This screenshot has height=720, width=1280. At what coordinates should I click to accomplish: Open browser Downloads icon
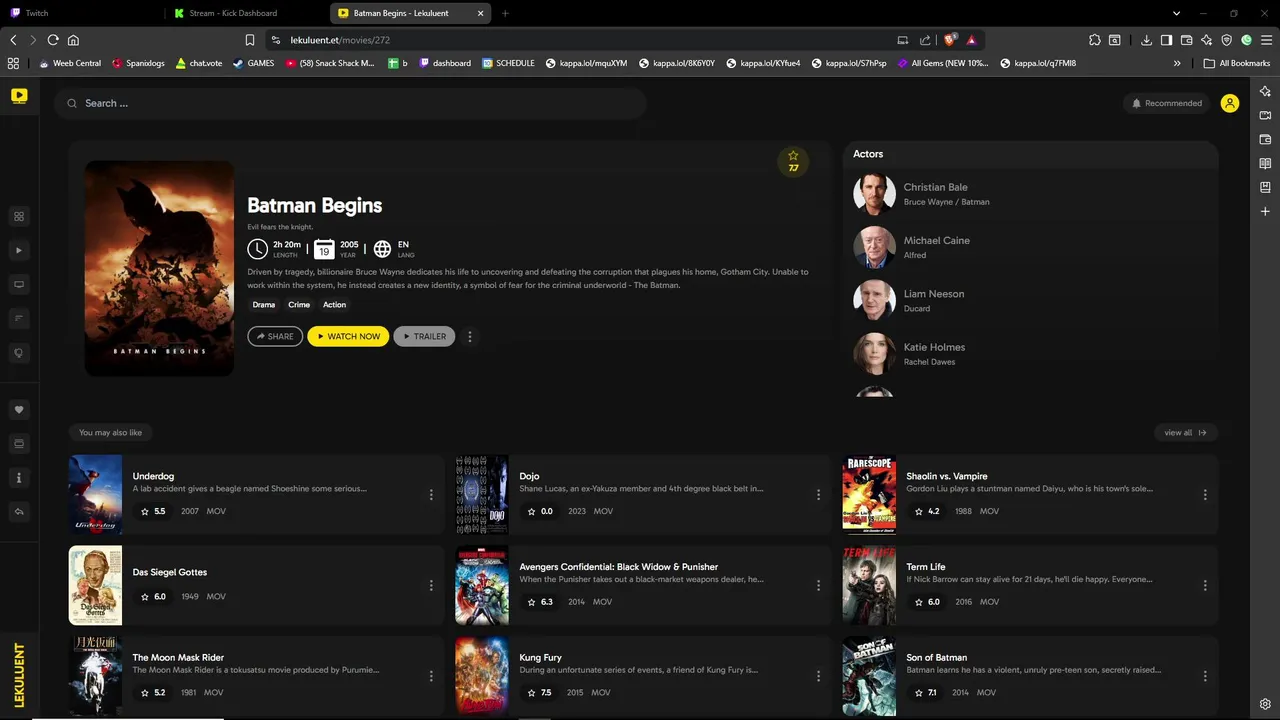point(1146,40)
